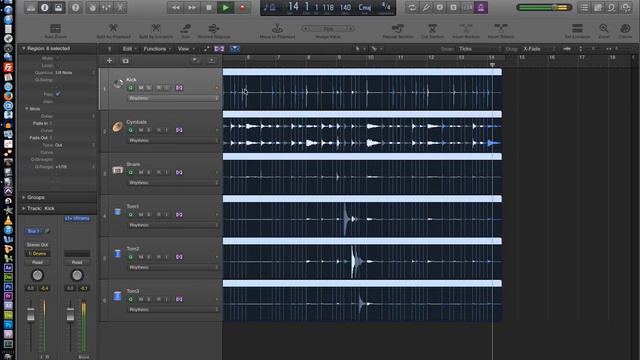Open the Drag dropdown showing X-Fade
Viewport: 640px width, 360px height.
pyautogui.click(x=539, y=49)
